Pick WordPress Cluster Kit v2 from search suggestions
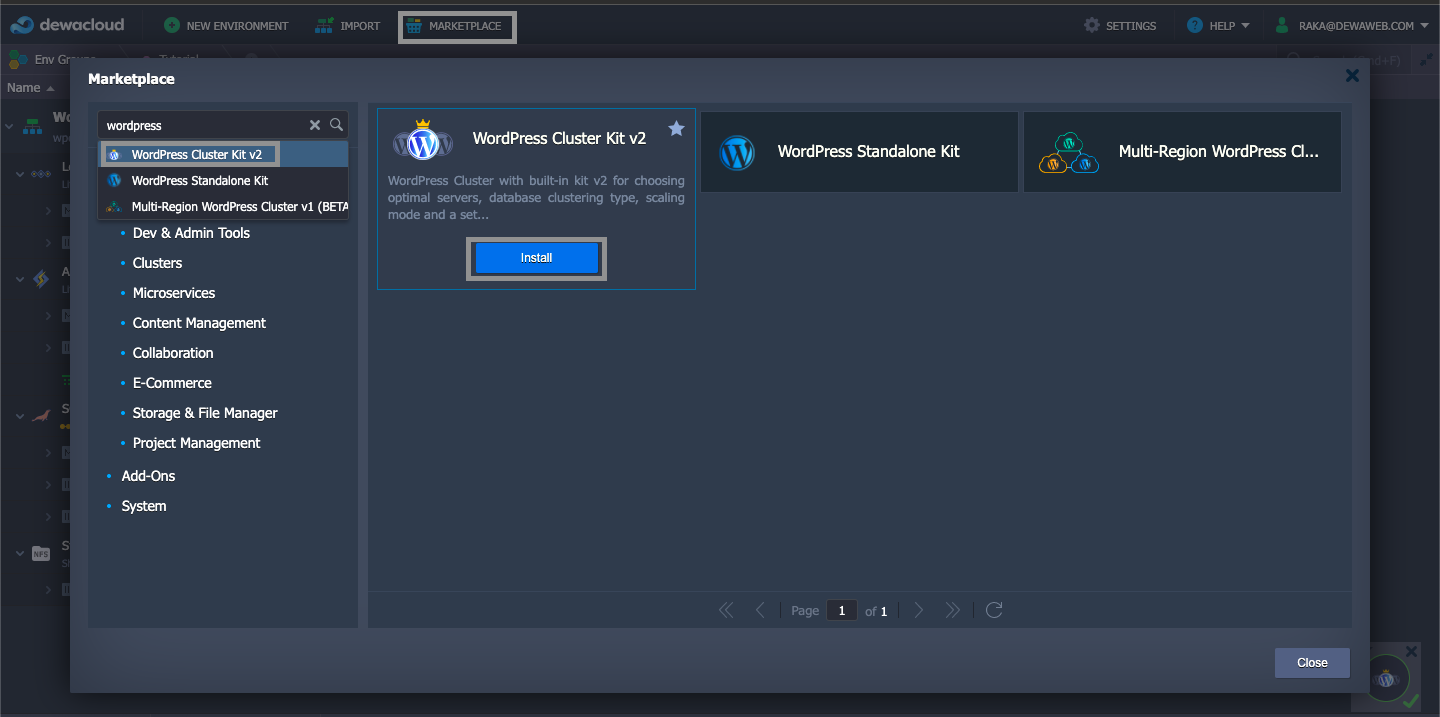The image size is (1440, 717). point(223,155)
